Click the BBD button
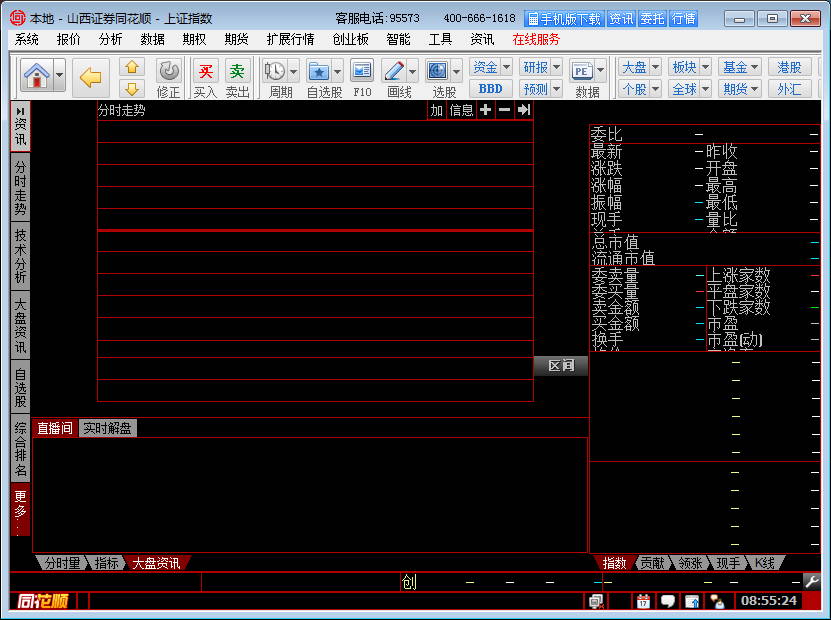Screen dimensions: 831x620 click(490, 89)
